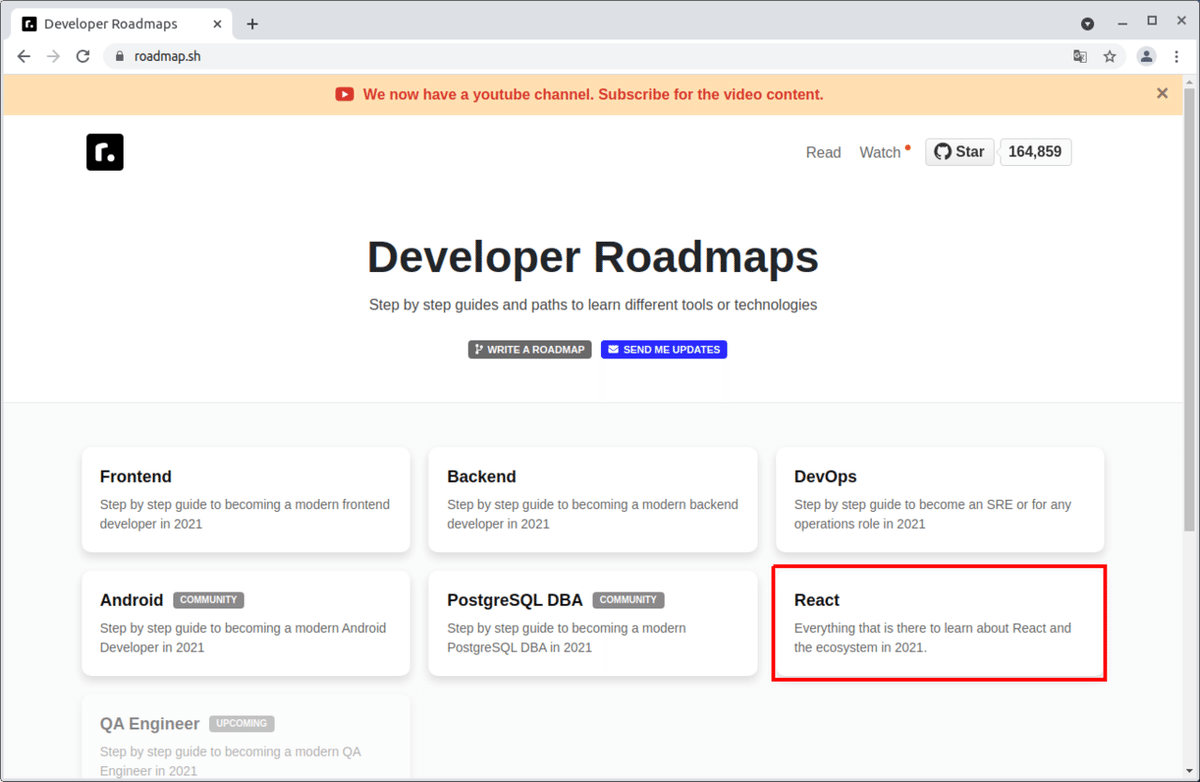Click the 164,859 star count link
The height and width of the screenshot is (782, 1200).
tap(1035, 151)
